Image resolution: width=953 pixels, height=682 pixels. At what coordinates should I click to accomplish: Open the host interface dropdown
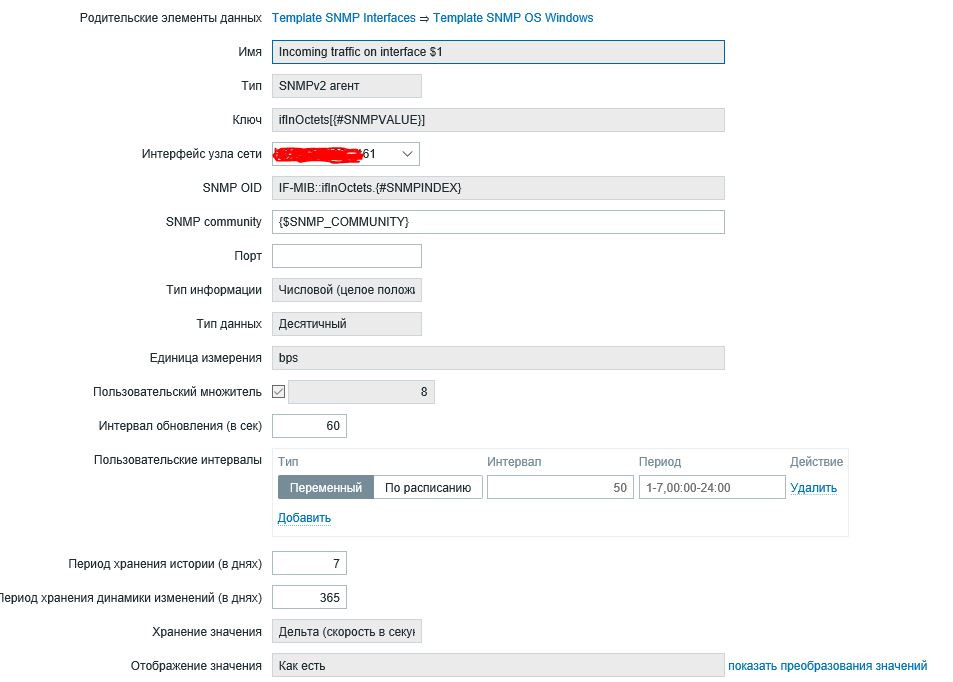(346, 154)
